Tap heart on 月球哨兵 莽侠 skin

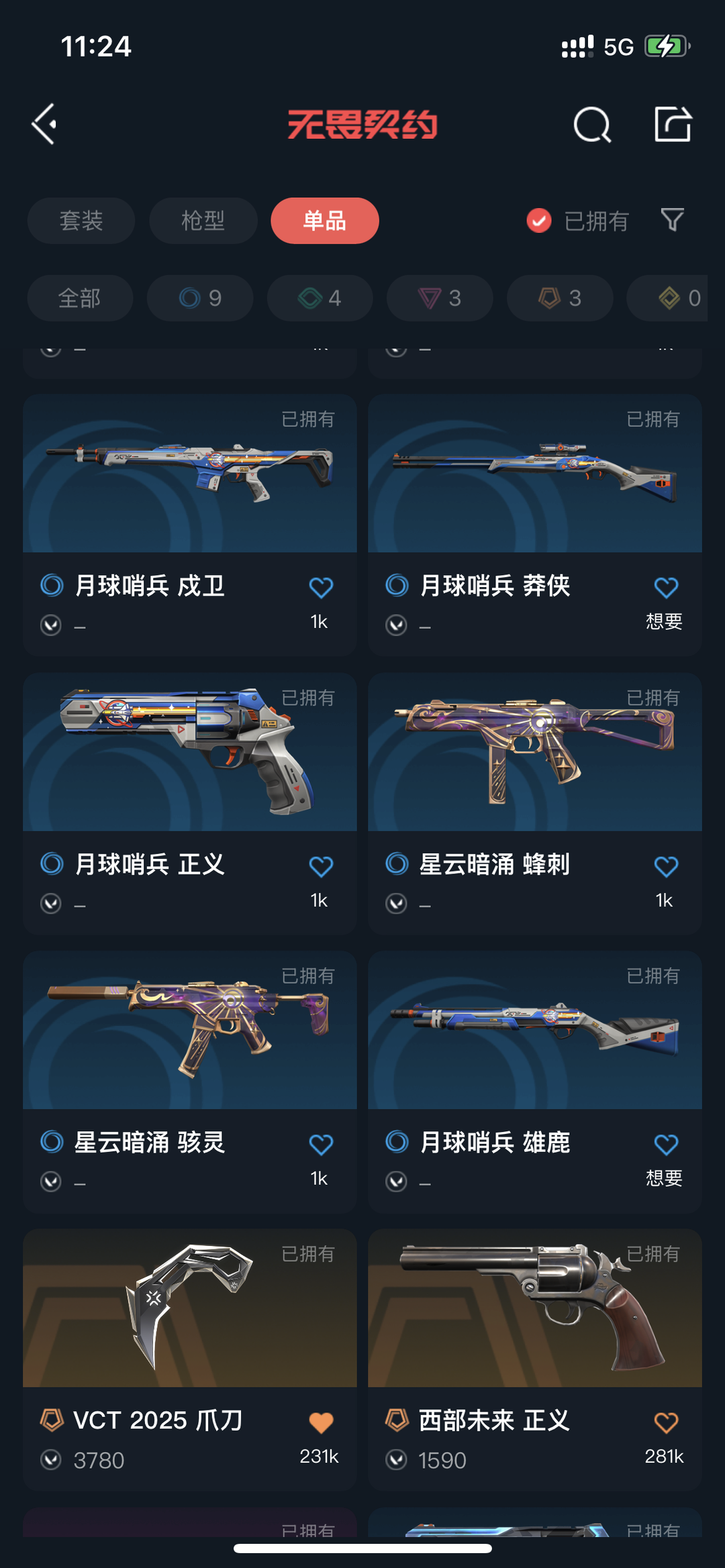[x=666, y=588]
